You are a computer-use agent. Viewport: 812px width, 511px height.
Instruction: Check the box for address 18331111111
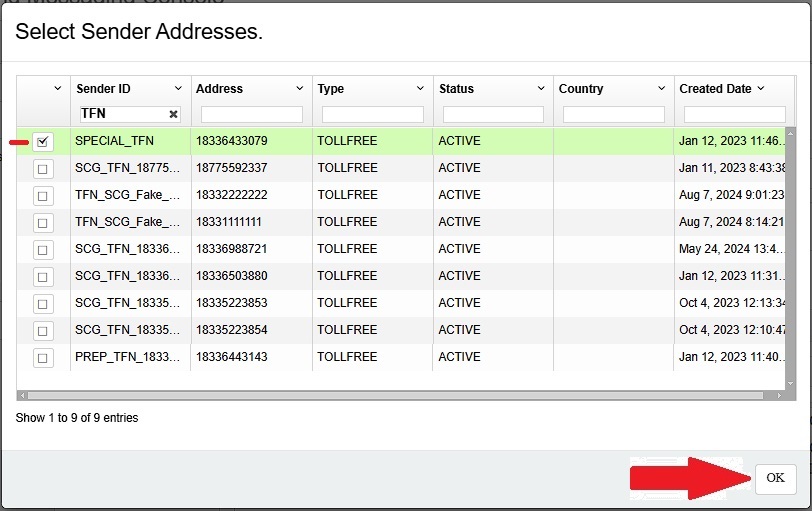43,223
